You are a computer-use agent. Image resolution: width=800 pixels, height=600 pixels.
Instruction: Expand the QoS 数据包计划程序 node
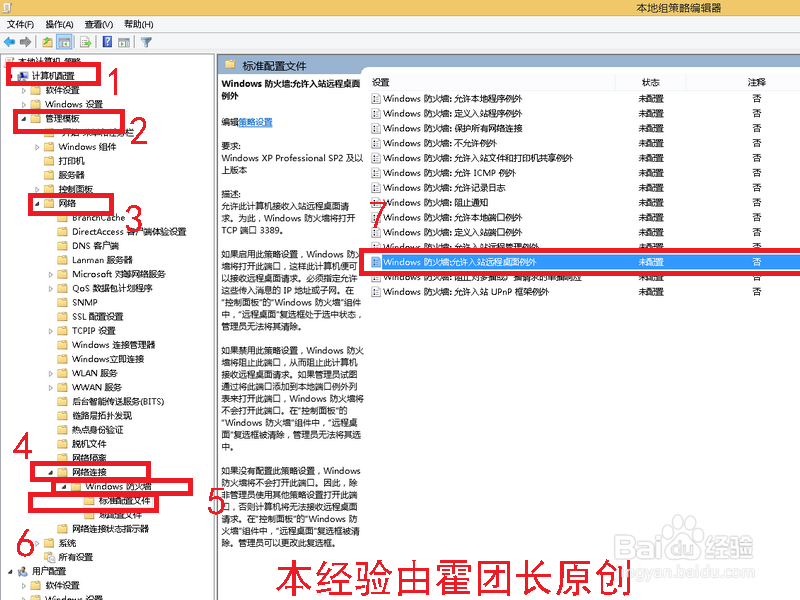(51, 289)
